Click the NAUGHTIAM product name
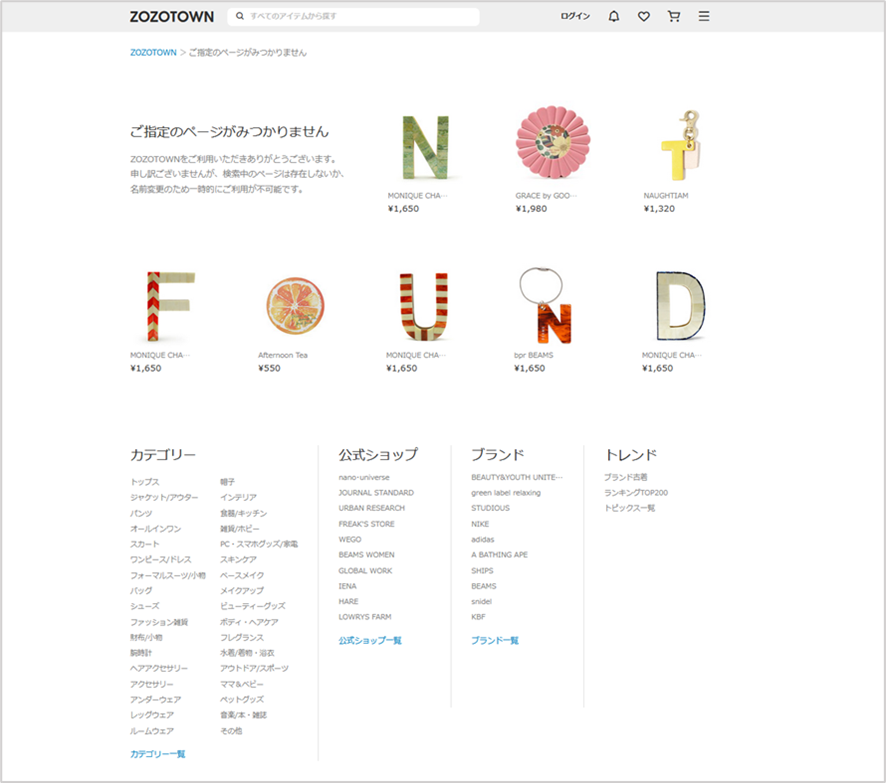The image size is (886, 783). click(666, 195)
